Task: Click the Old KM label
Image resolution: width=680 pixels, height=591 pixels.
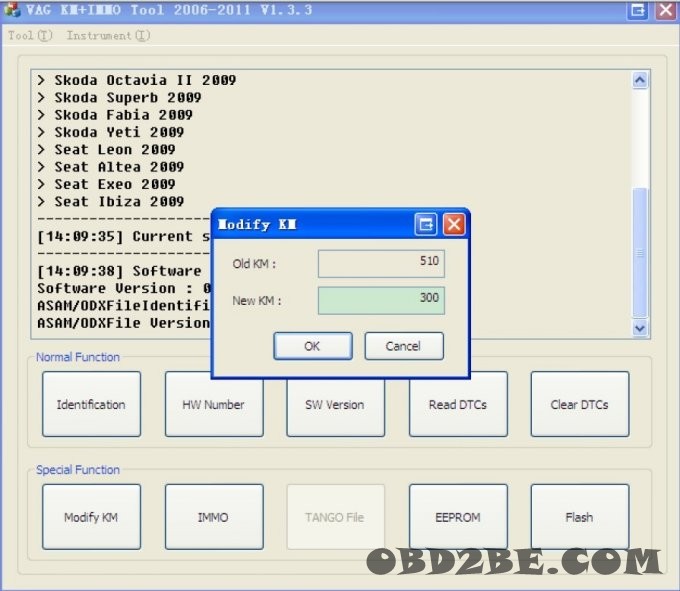Action: pos(254,264)
